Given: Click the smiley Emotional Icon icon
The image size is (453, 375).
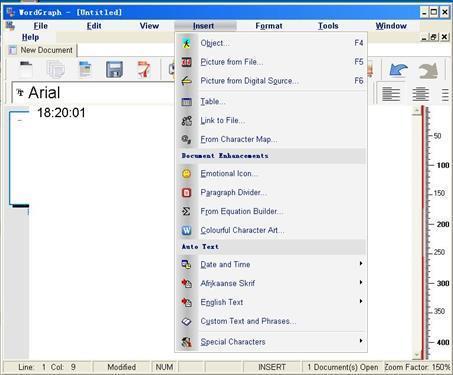Looking at the screenshot, I should point(186,174).
